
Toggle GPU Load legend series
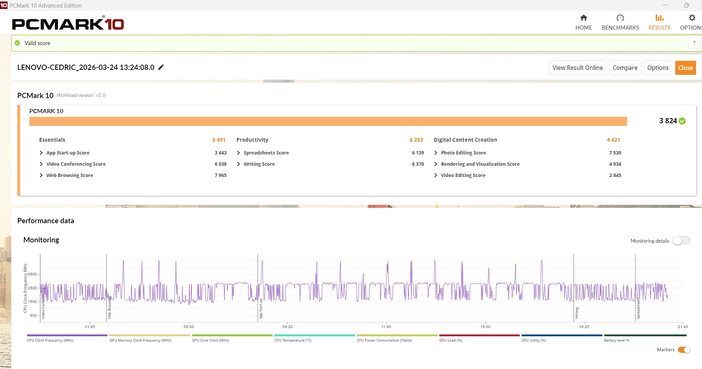[479, 338]
